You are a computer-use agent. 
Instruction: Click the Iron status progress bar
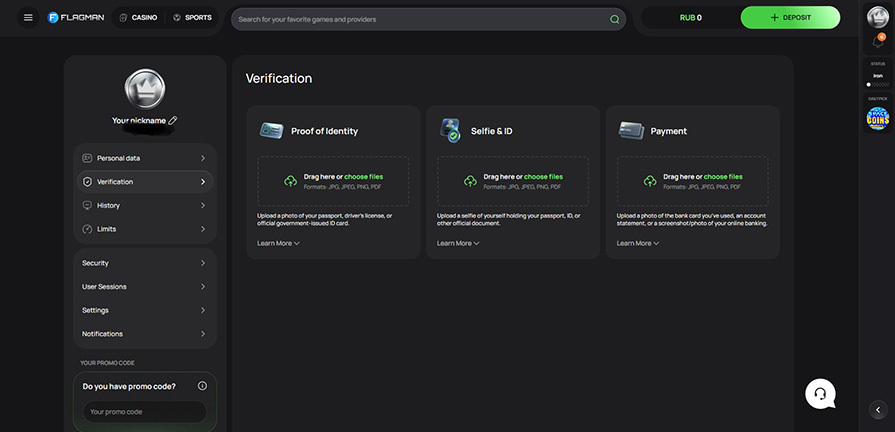tap(877, 85)
